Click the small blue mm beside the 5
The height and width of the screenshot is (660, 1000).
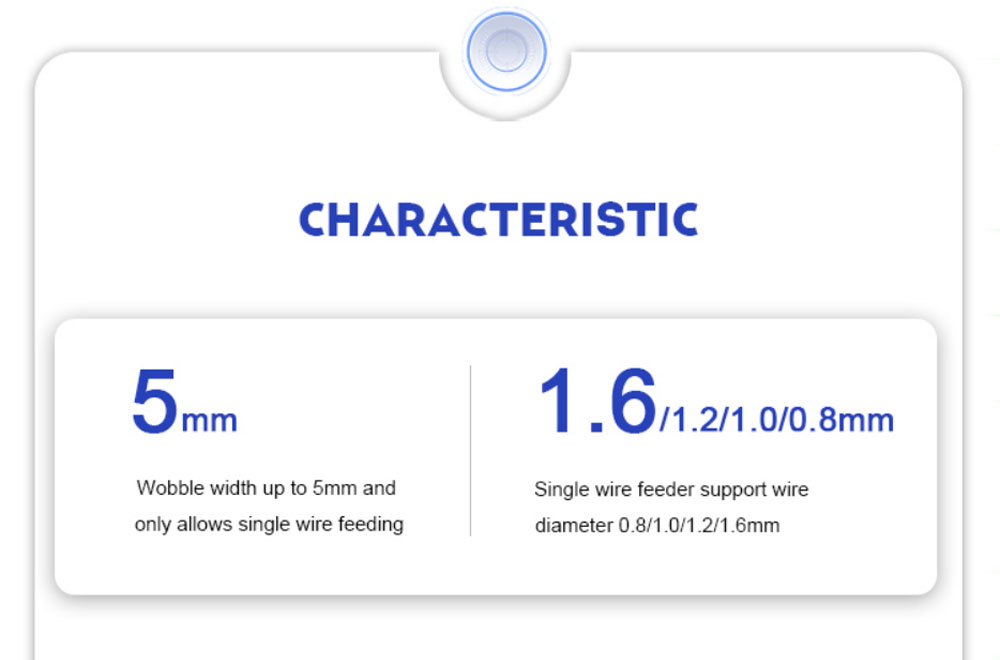[209, 422]
